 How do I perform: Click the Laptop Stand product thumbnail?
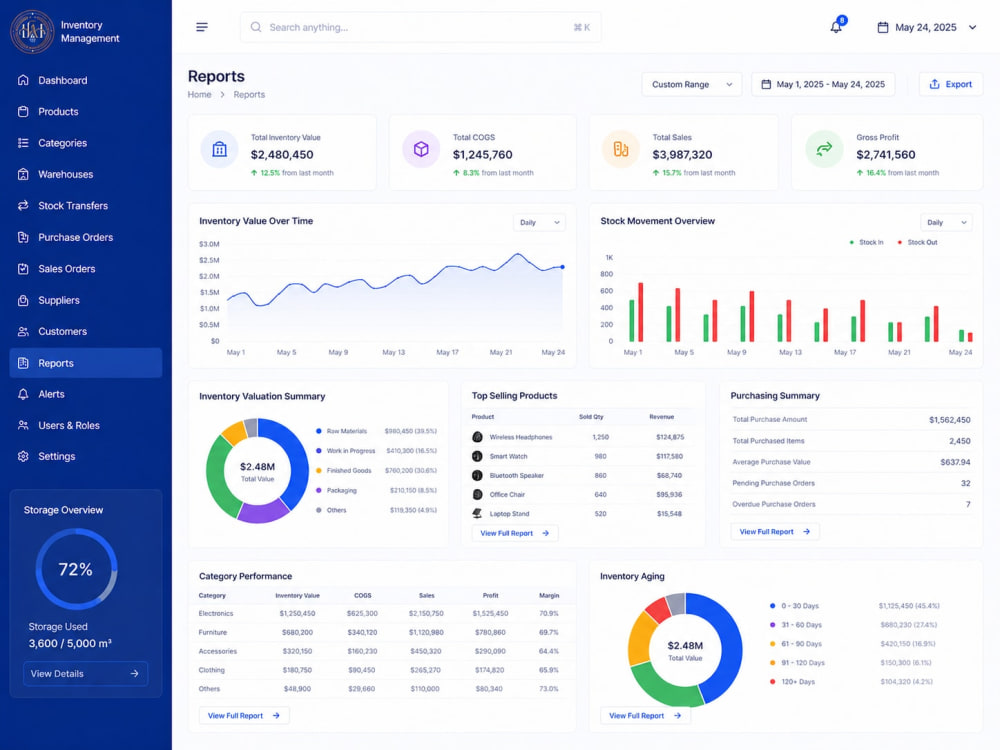pos(477,513)
